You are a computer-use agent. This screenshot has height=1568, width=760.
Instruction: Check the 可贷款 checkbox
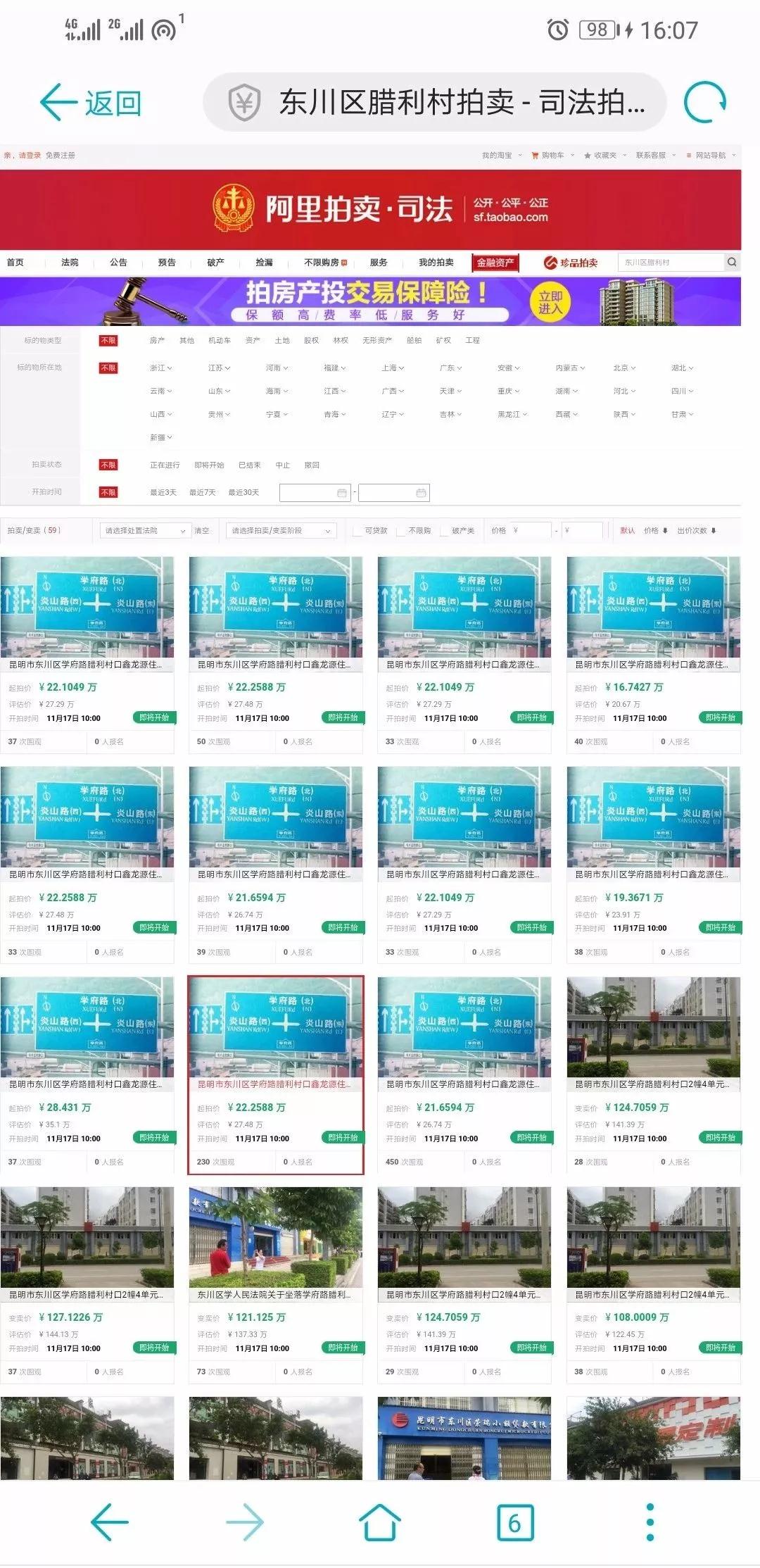[x=358, y=531]
